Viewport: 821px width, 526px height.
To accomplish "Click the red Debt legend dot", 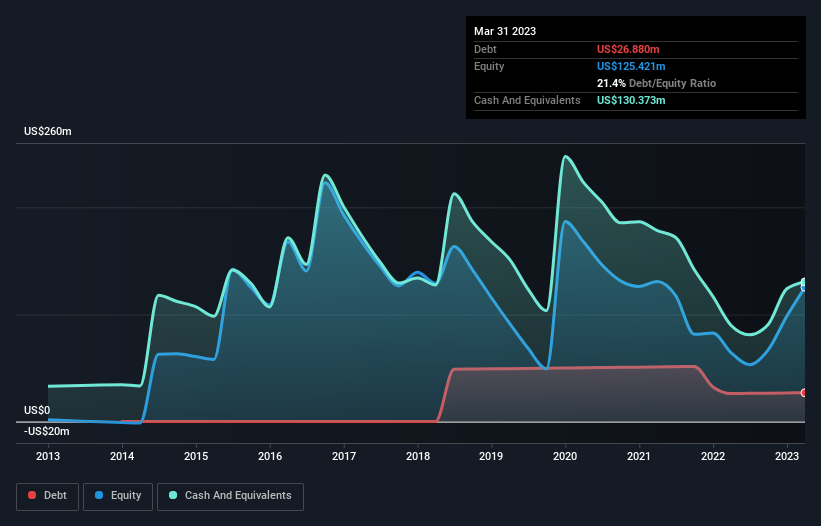I will 32,495.
